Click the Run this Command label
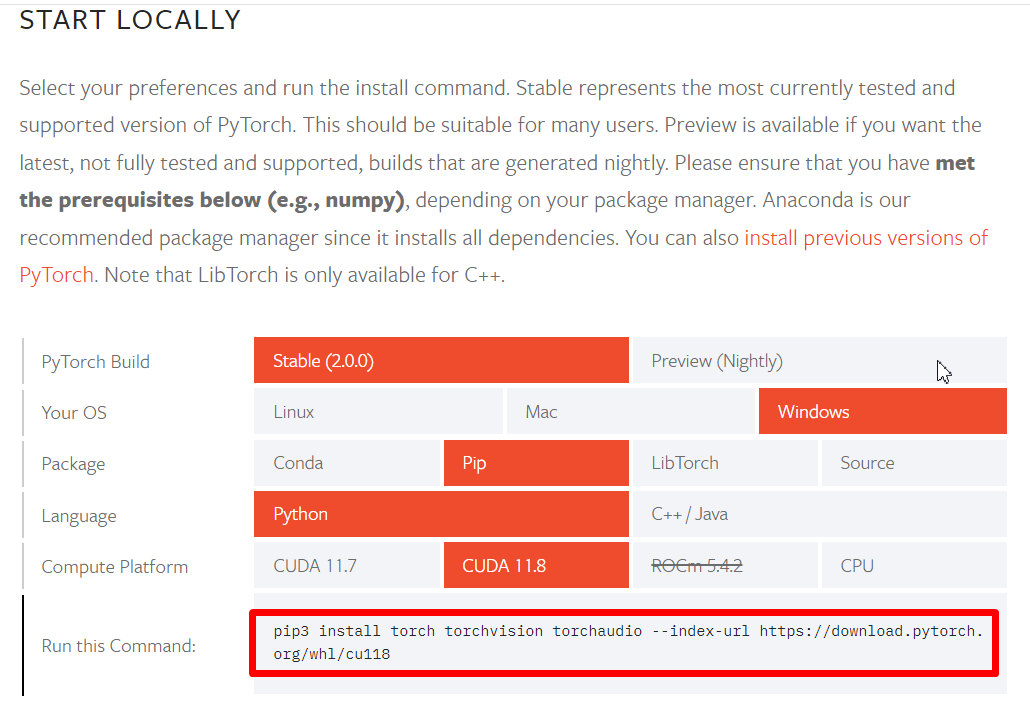Viewport: 1030px width, 701px height. [118, 646]
